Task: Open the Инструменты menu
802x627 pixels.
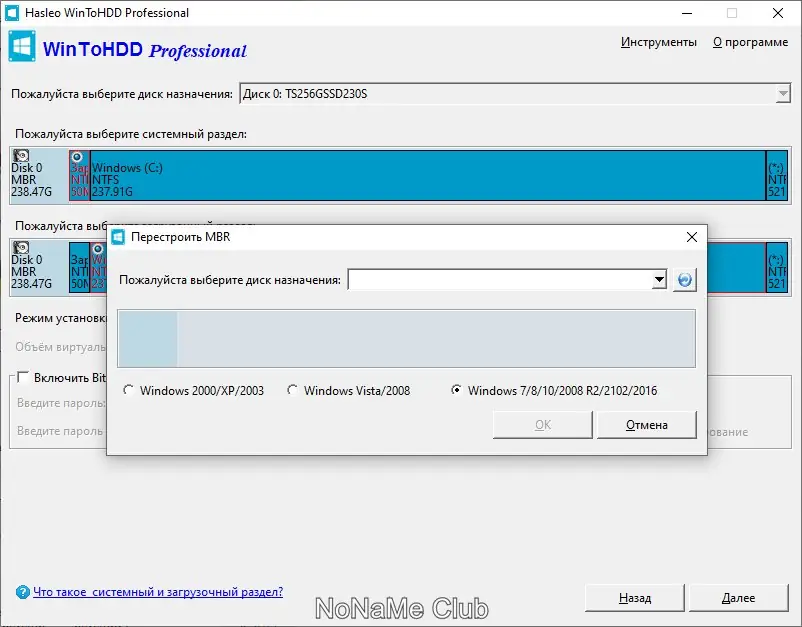Action: 659,42
